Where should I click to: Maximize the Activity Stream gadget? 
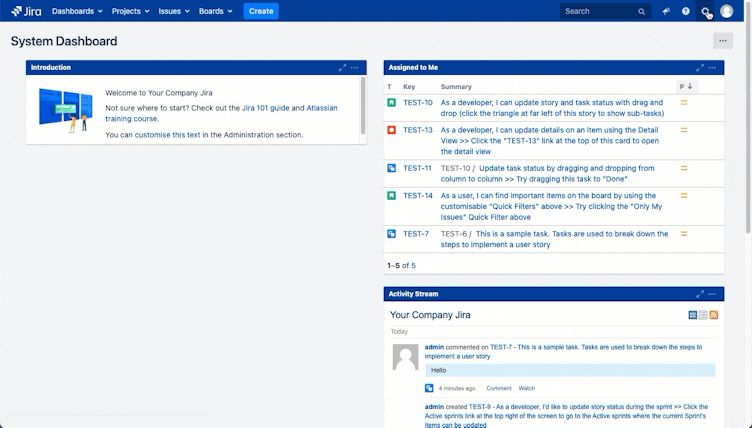click(x=700, y=294)
